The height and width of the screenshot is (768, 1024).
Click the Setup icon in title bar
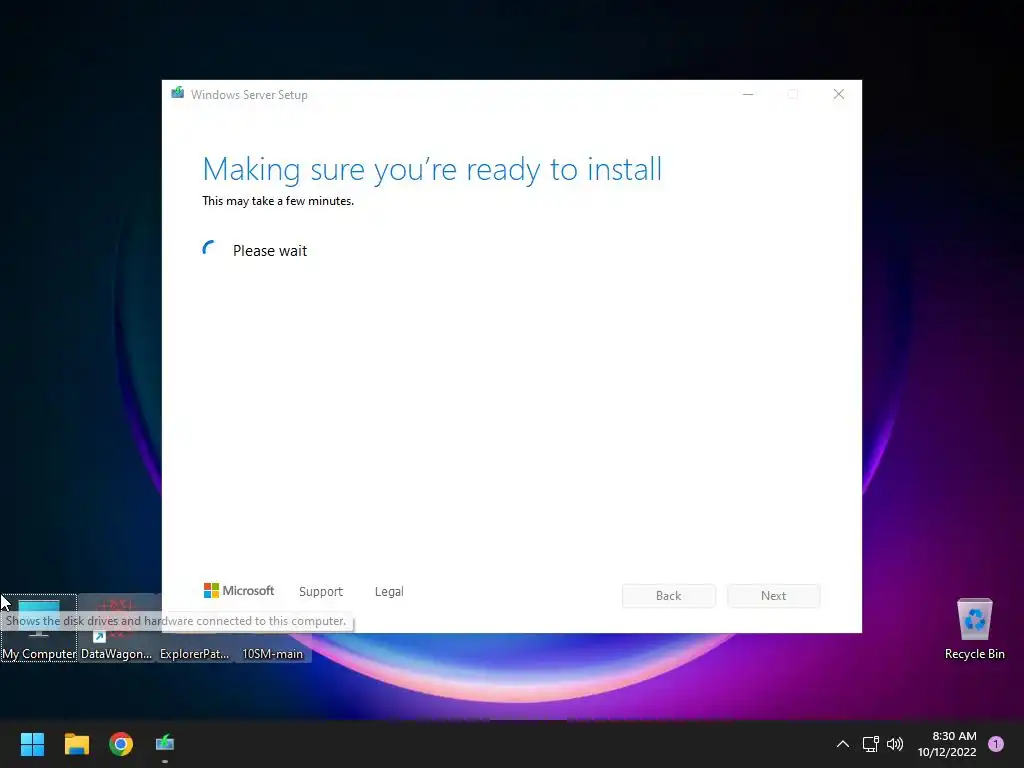(x=178, y=93)
